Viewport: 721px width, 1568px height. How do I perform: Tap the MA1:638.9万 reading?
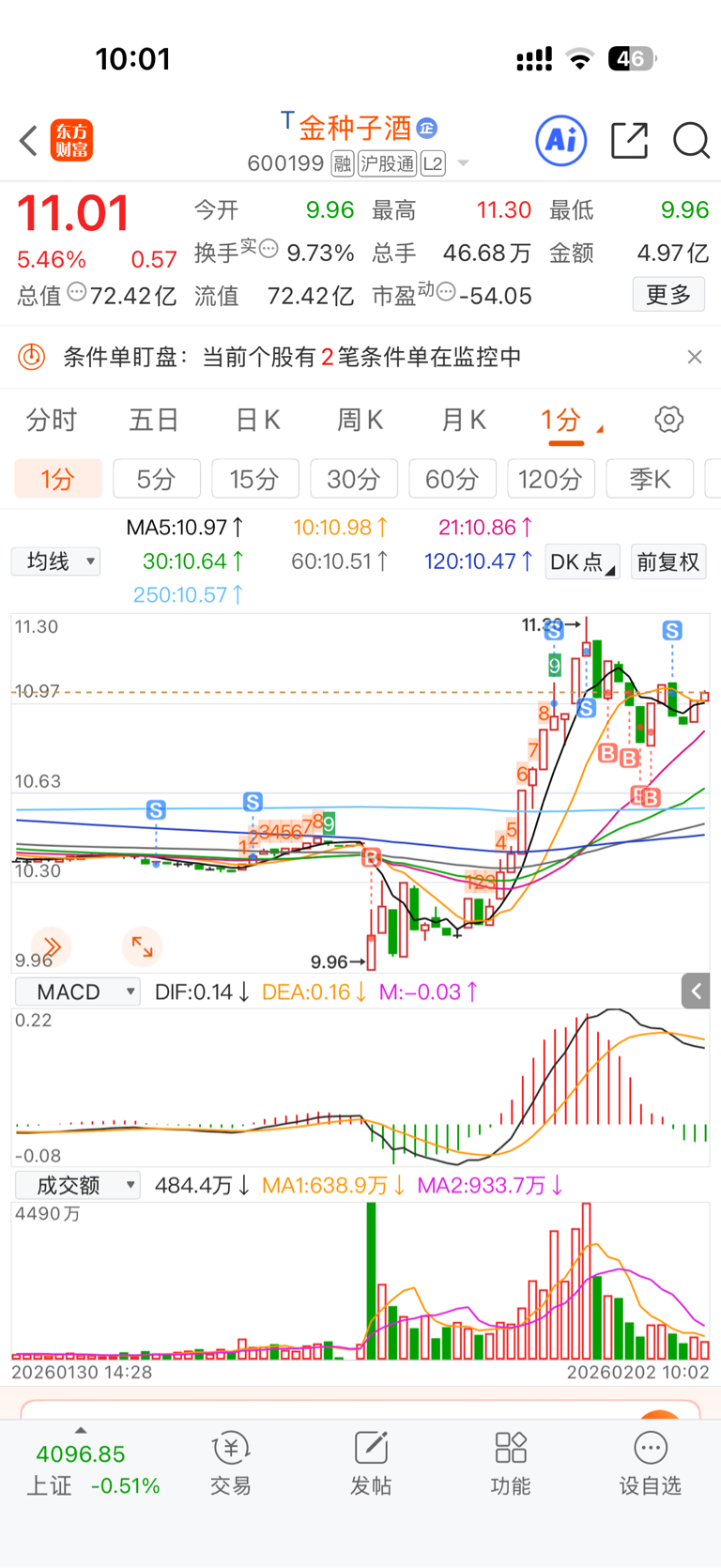point(333,1185)
